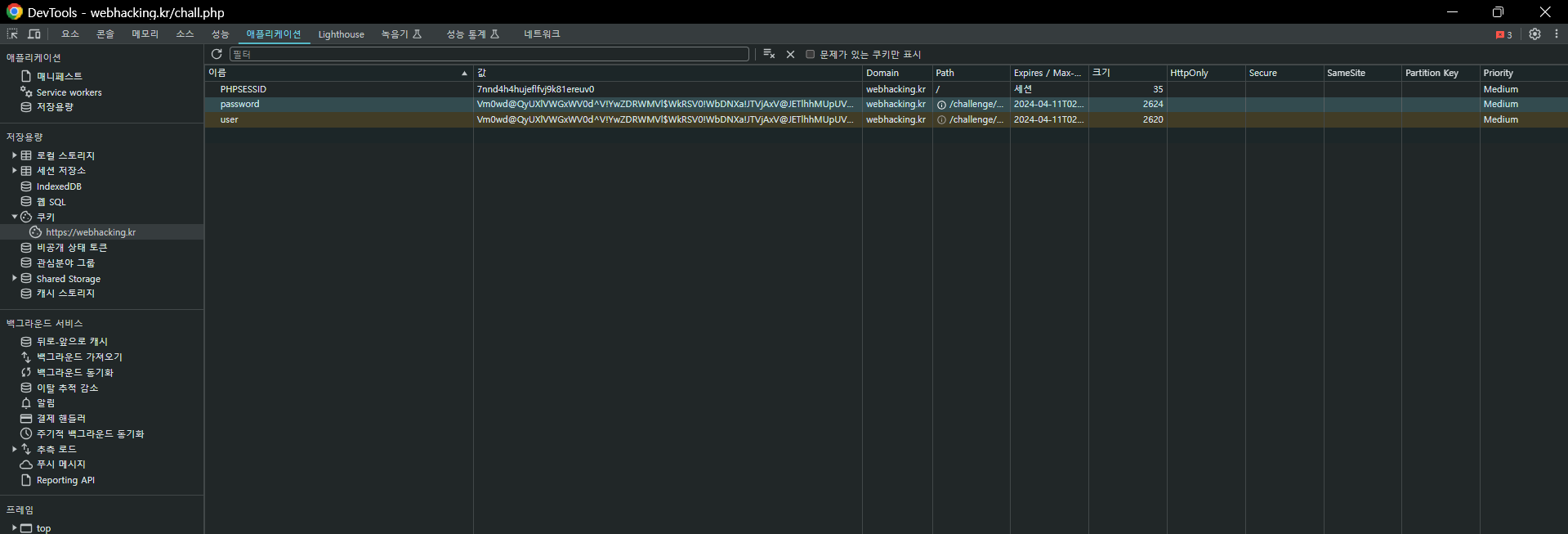Sort by 크기 size column header
Image resolution: width=1568 pixels, height=534 pixels.
point(1128,73)
